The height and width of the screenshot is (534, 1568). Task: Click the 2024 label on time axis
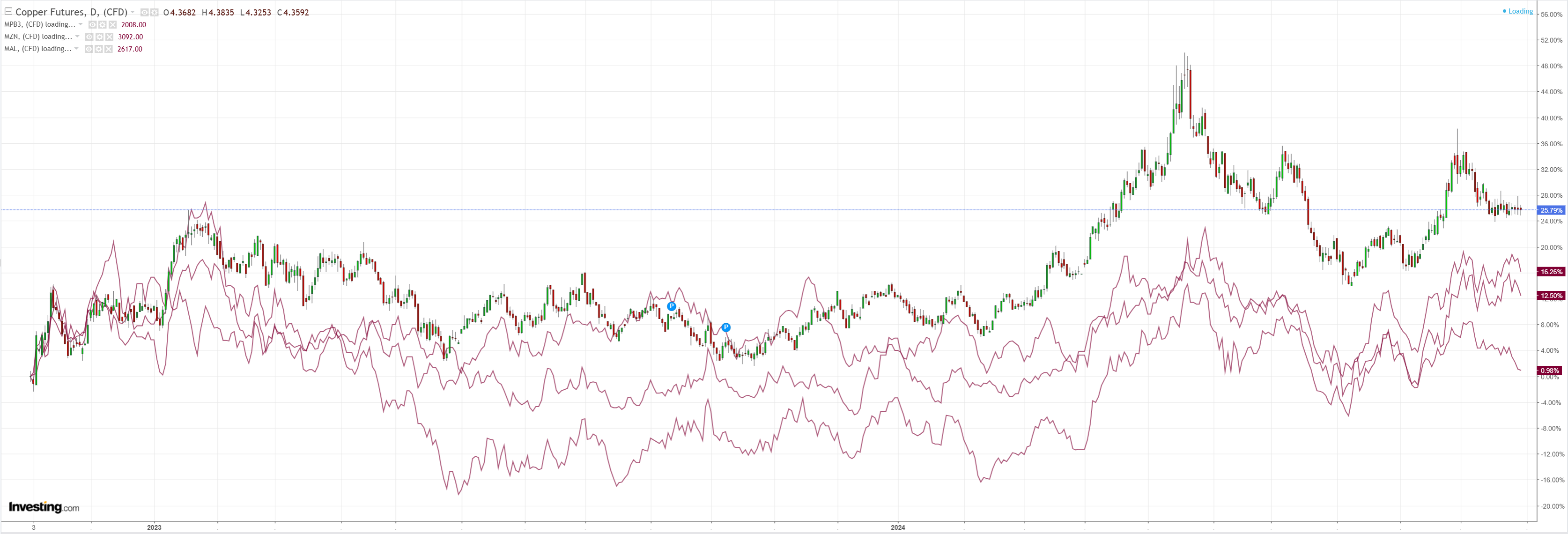[x=897, y=527]
